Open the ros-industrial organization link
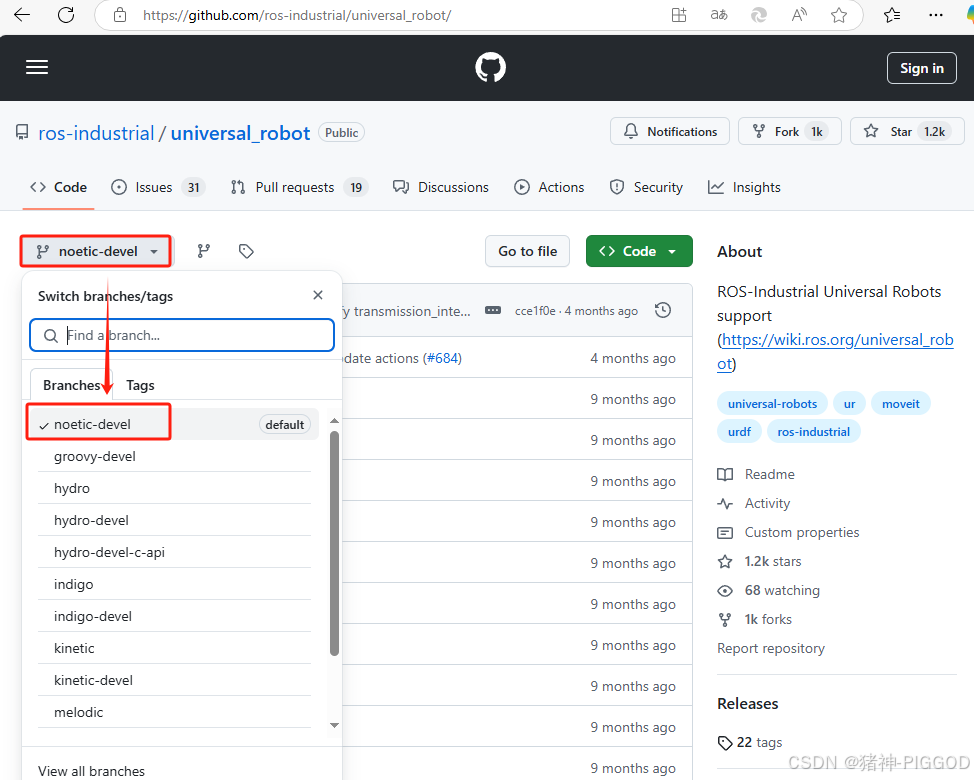The width and height of the screenshot is (974, 780). click(x=96, y=133)
